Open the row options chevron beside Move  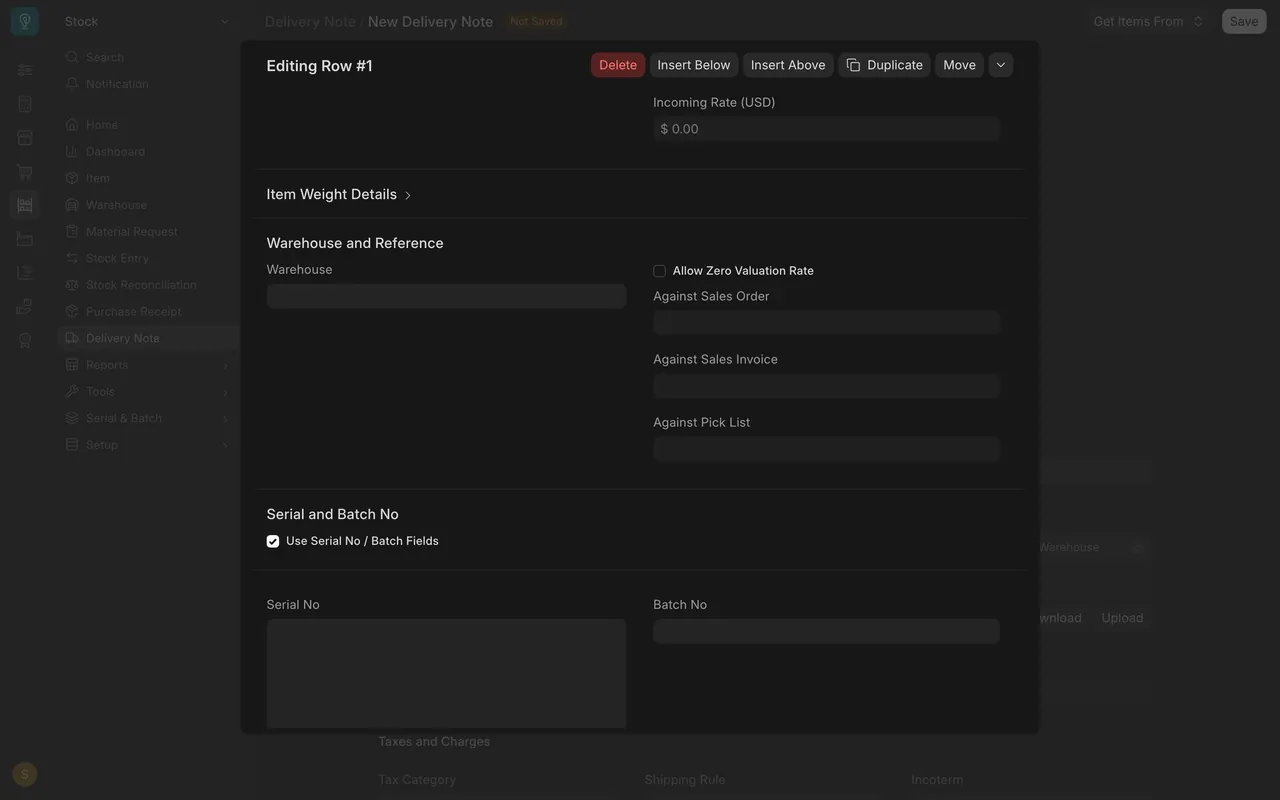[x=1001, y=65]
